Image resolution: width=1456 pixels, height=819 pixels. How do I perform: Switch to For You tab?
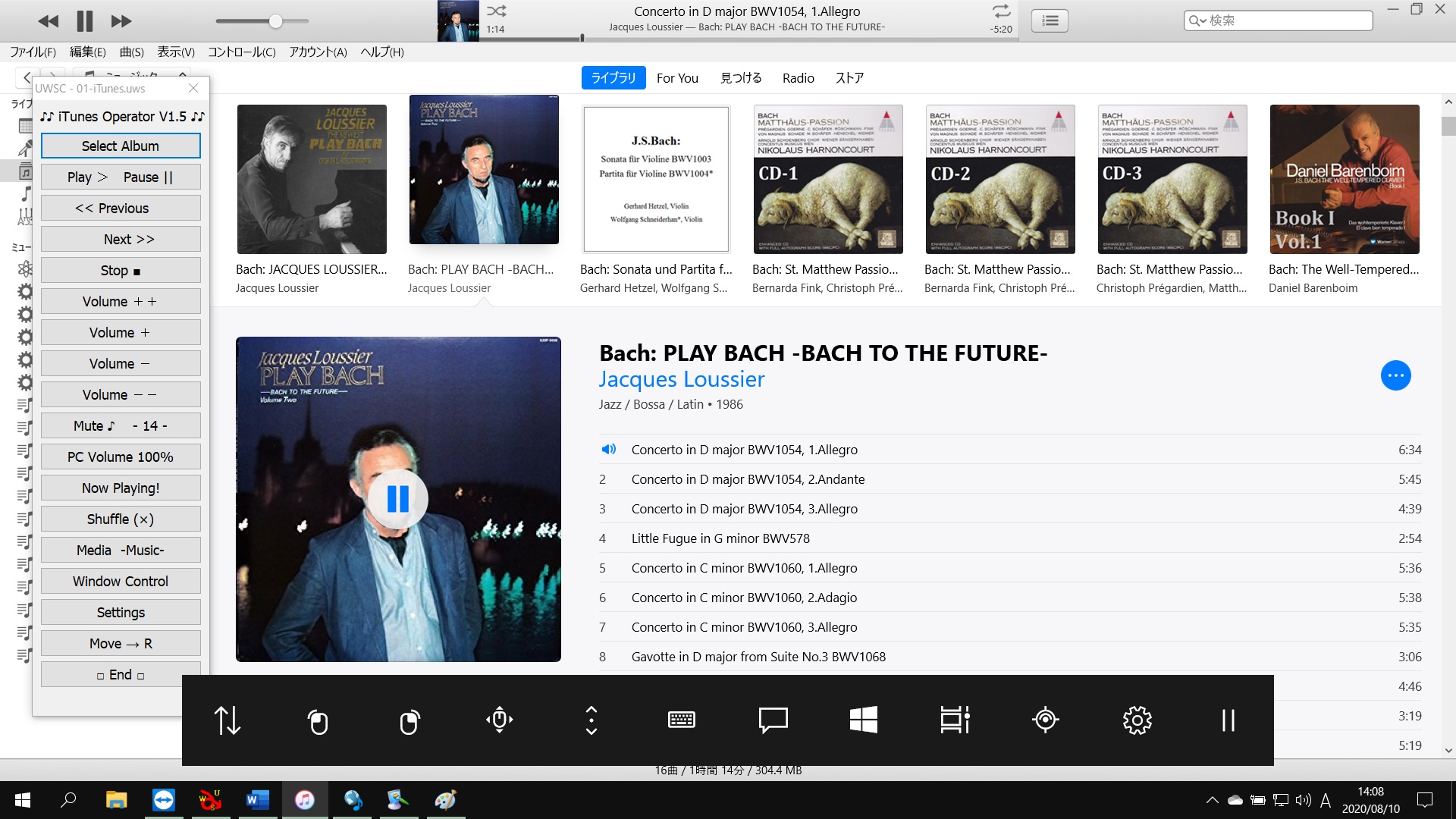click(677, 77)
